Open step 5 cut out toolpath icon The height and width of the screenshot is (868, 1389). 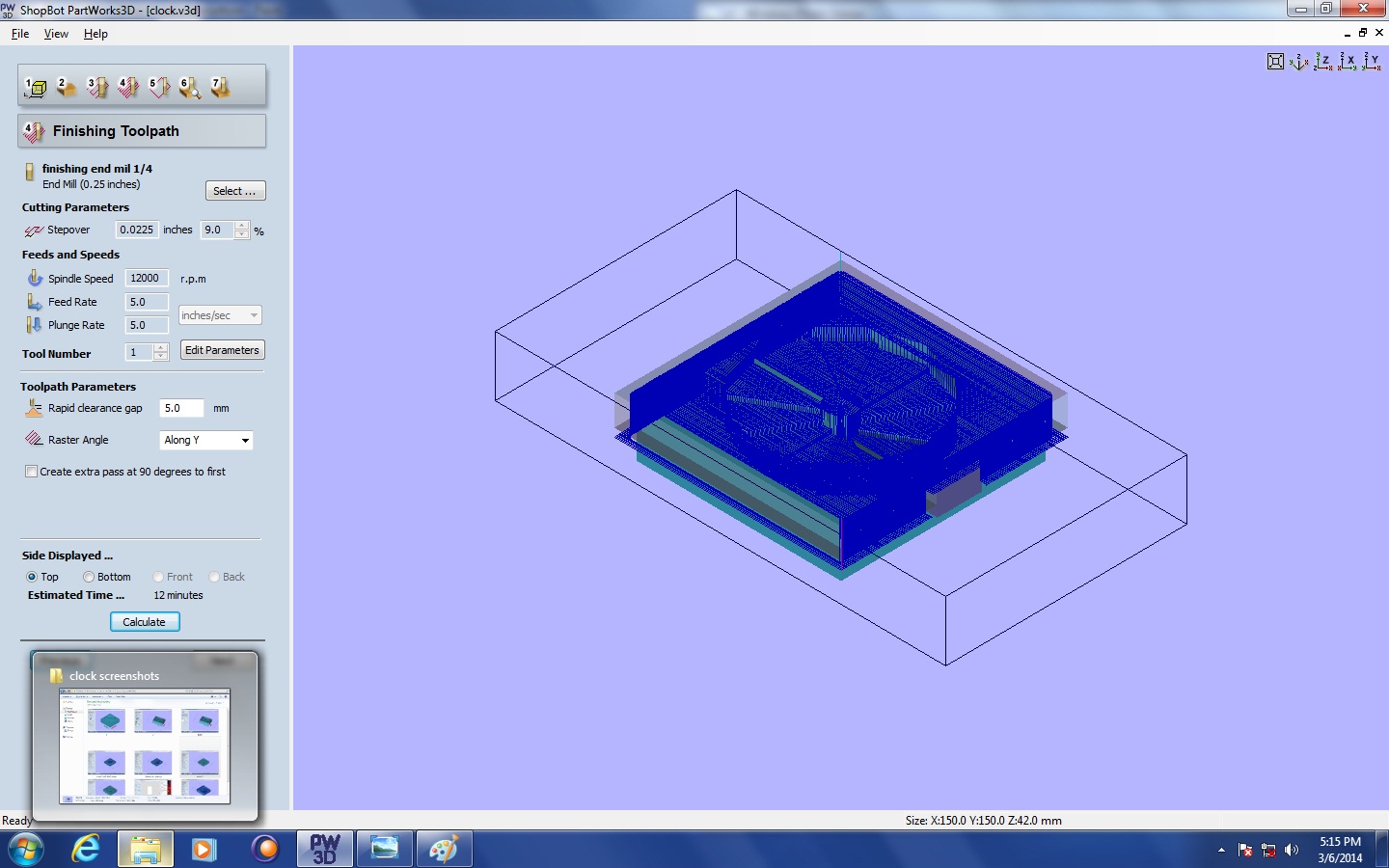[159, 88]
